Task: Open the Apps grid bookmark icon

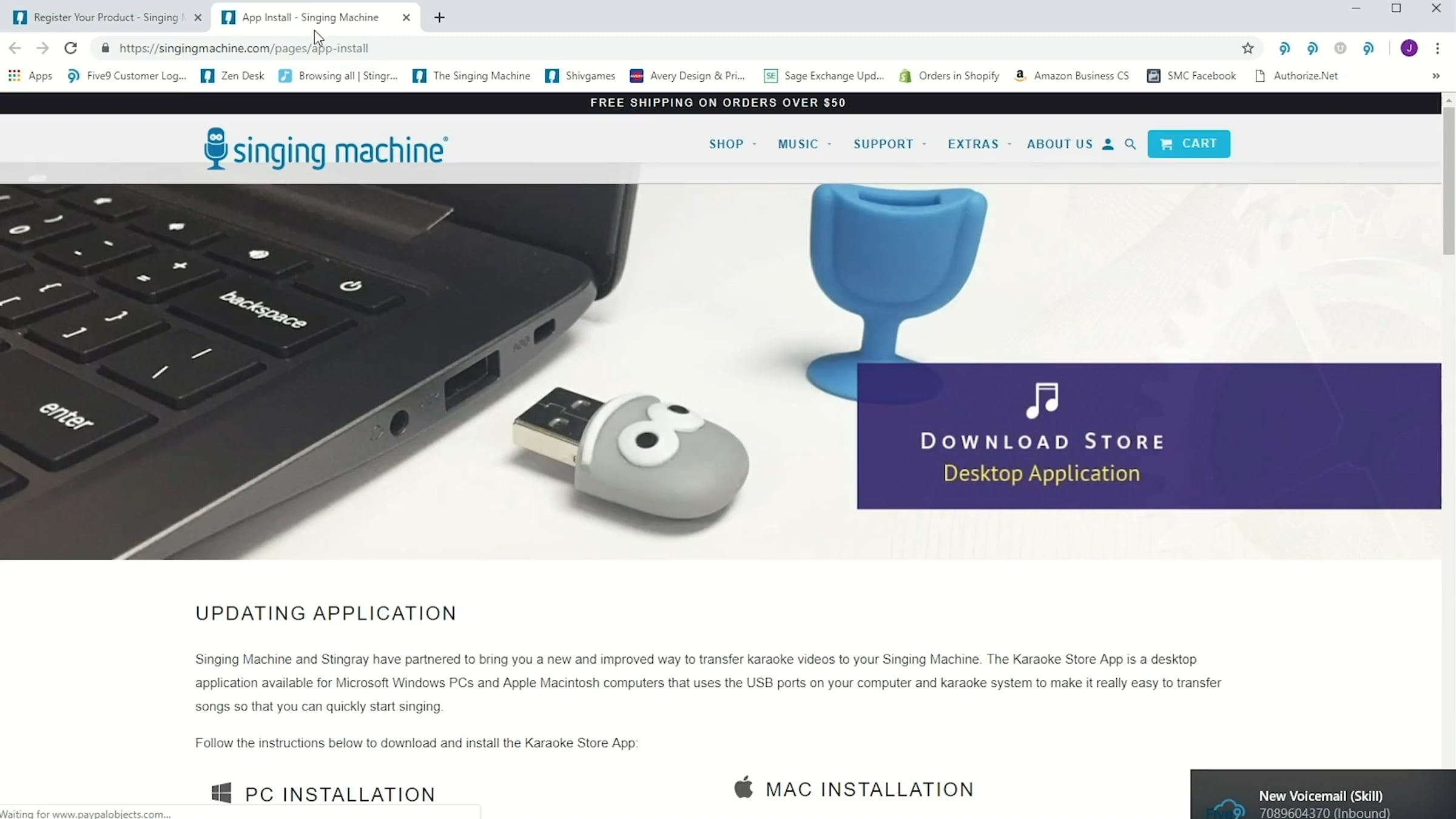Action: pos(15,76)
